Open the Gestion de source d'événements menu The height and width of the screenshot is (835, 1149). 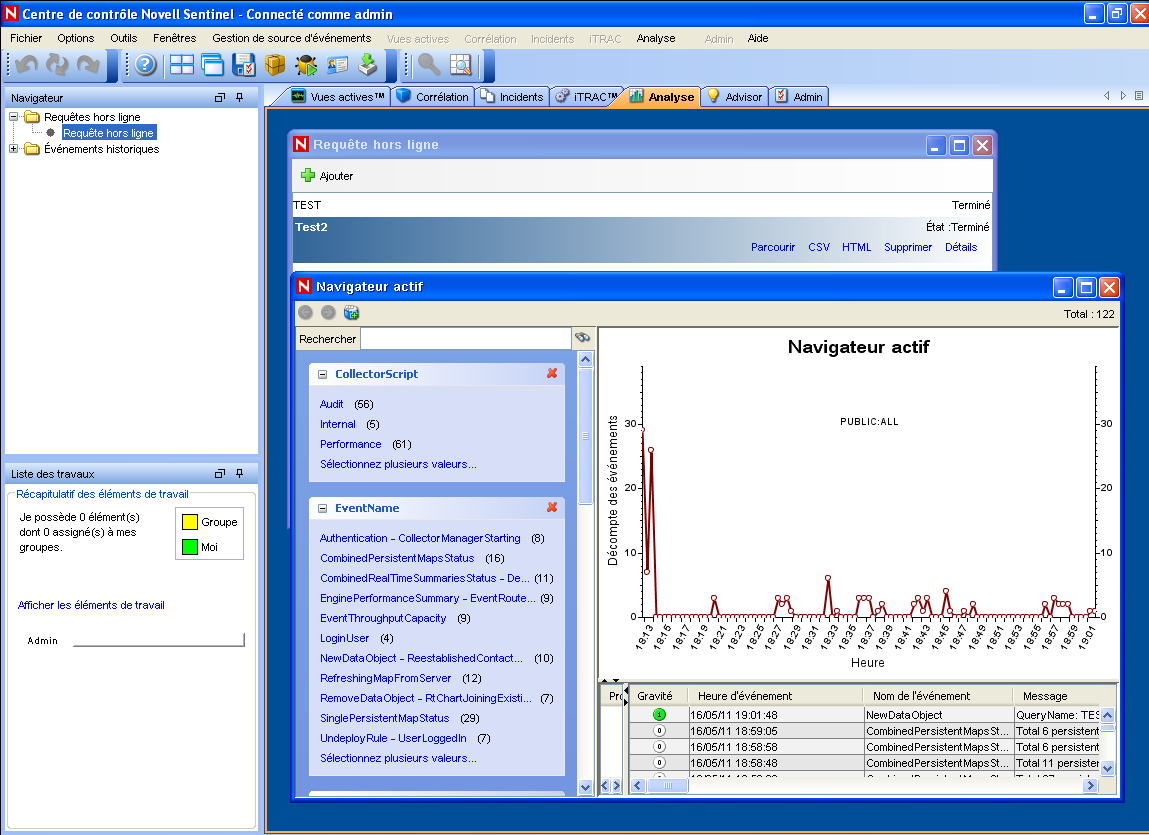tap(291, 38)
